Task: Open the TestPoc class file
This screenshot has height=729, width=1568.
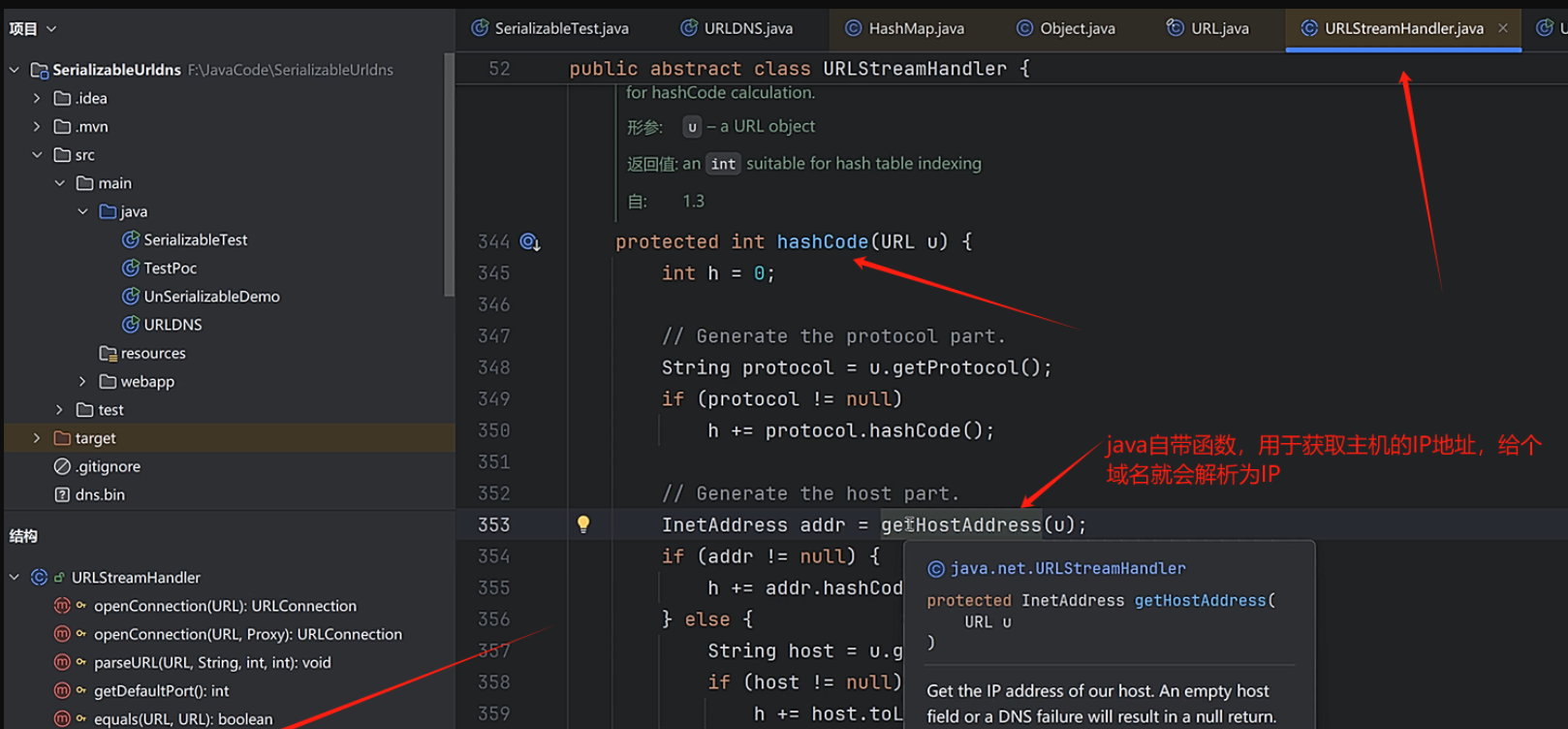Action: click(x=170, y=268)
